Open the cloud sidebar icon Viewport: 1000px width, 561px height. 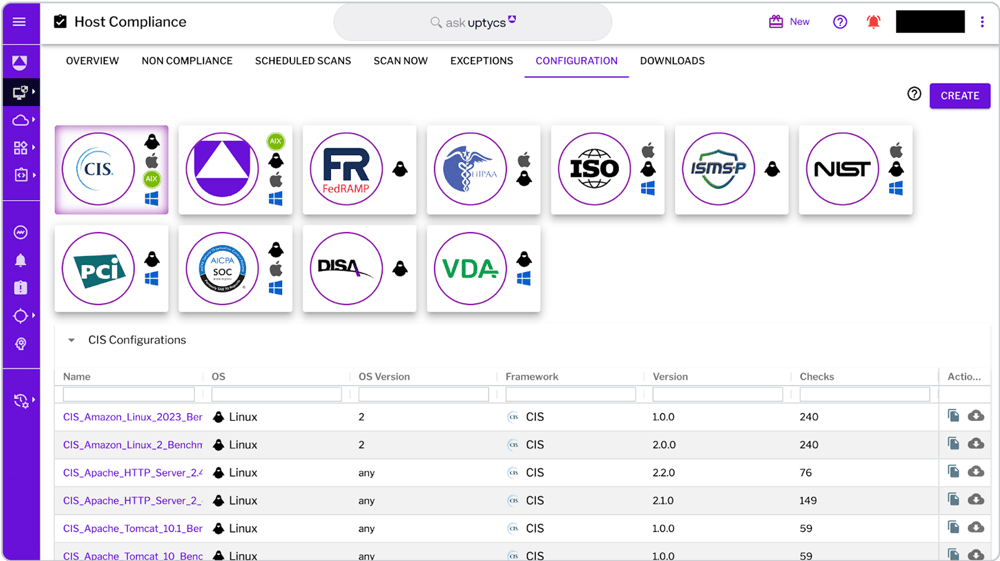pyautogui.click(x=20, y=120)
